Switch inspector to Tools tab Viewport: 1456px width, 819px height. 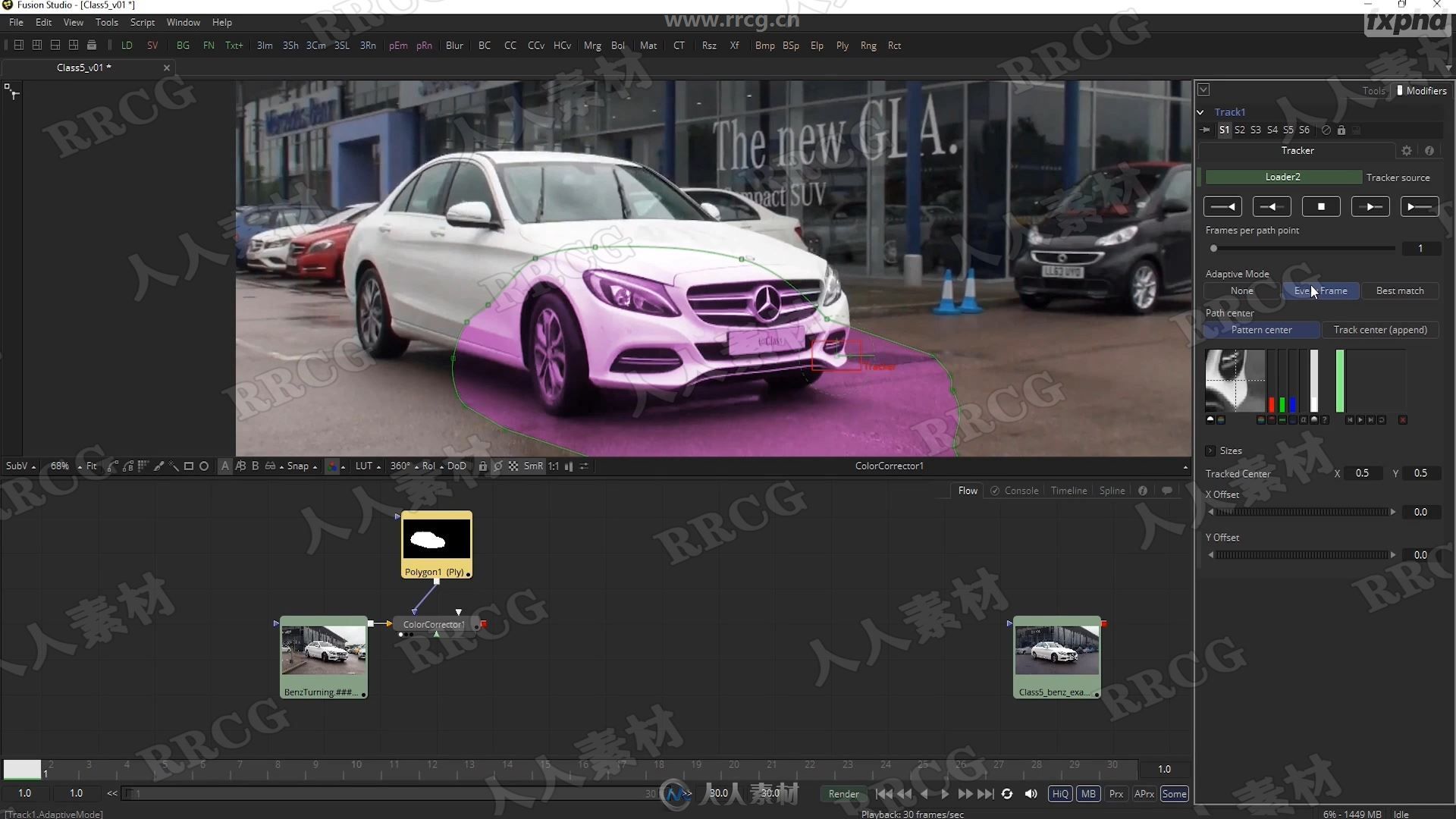[x=1373, y=90]
